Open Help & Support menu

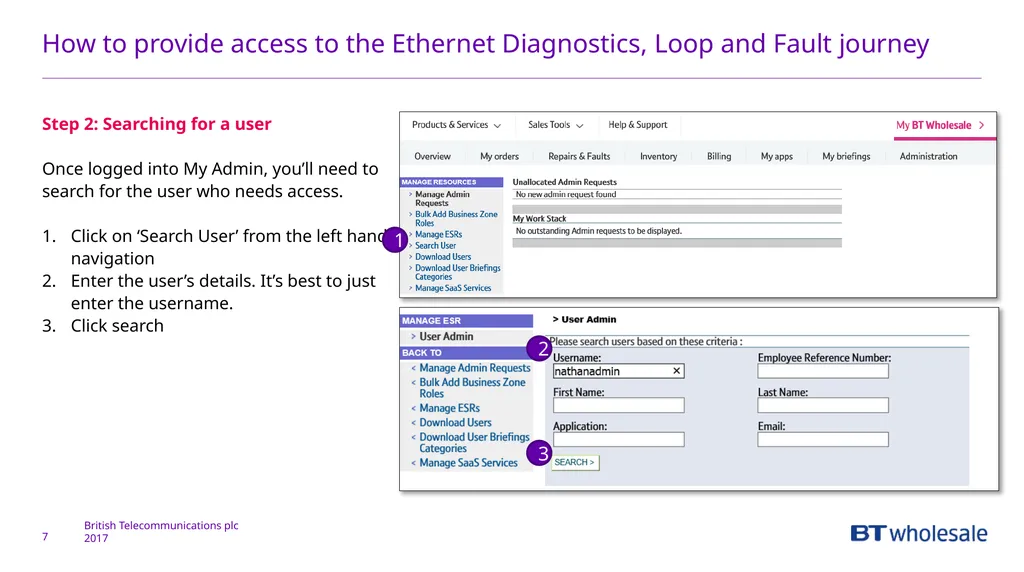pyautogui.click(x=637, y=125)
